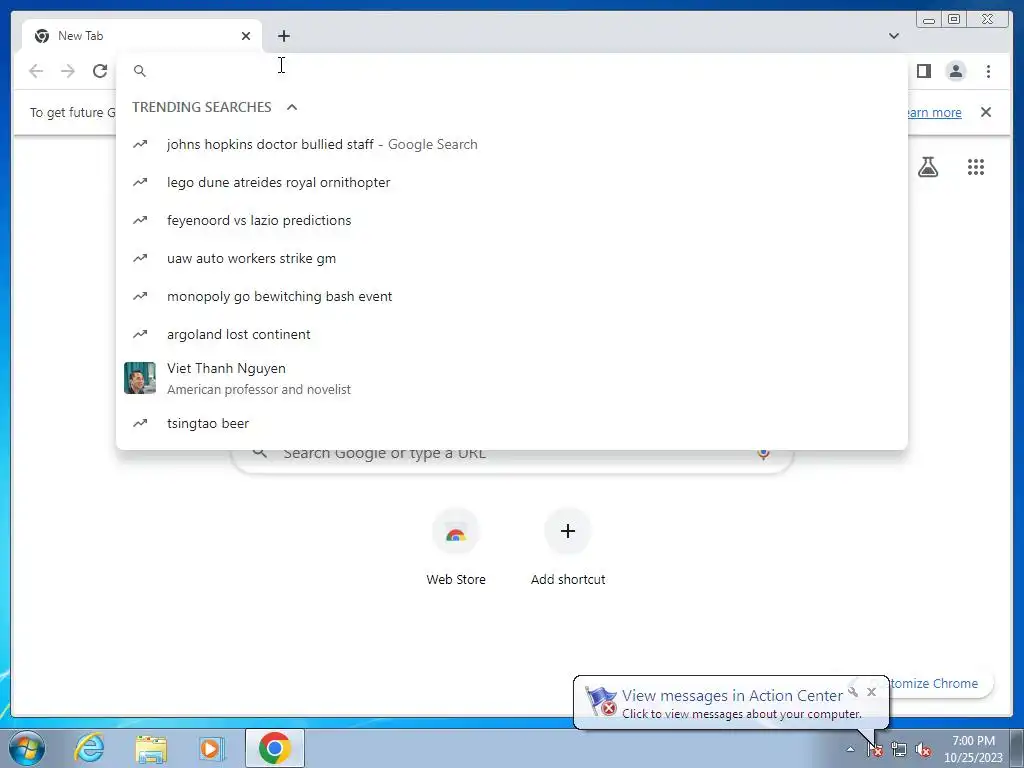Viewport: 1024px width, 768px height.
Task: Reload the page with the refresh icon
Action: tap(100, 71)
